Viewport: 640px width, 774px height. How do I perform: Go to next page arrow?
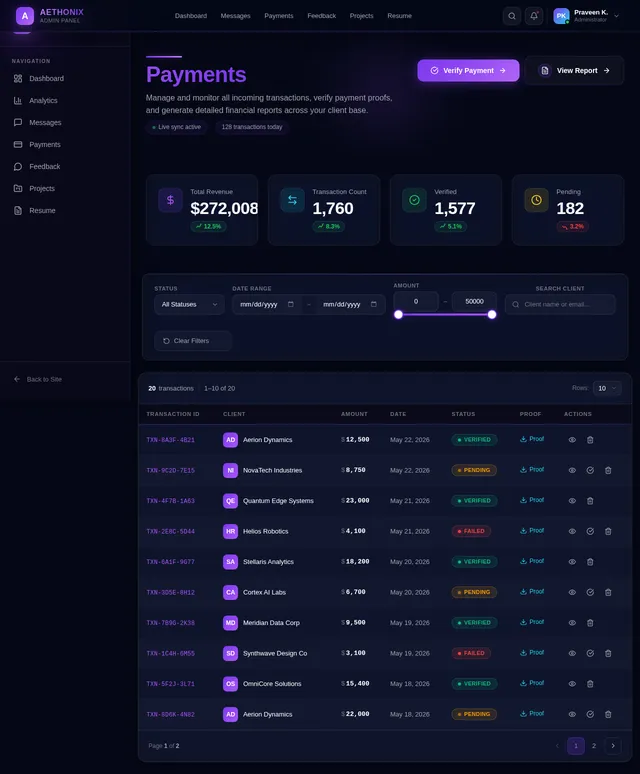pyautogui.click(x=613, y=746)
